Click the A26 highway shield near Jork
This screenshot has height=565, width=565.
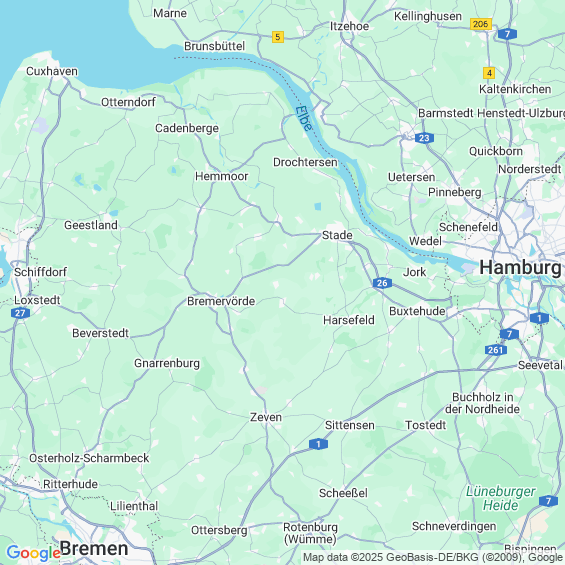382,283
